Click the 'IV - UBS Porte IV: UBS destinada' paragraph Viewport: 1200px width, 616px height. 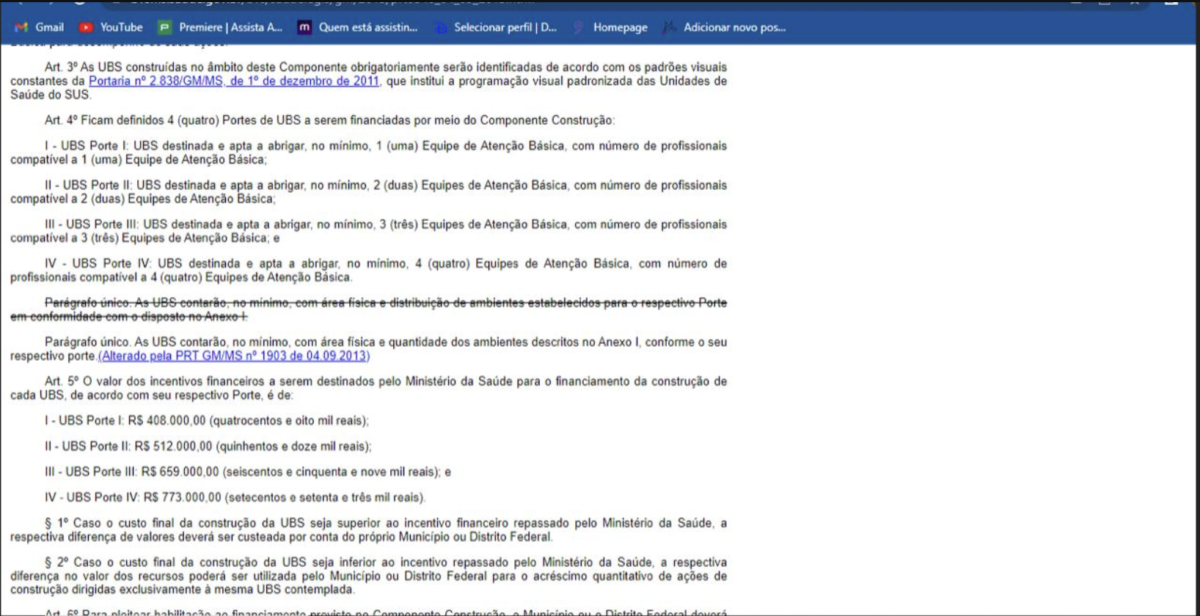[x=369, y=269]
